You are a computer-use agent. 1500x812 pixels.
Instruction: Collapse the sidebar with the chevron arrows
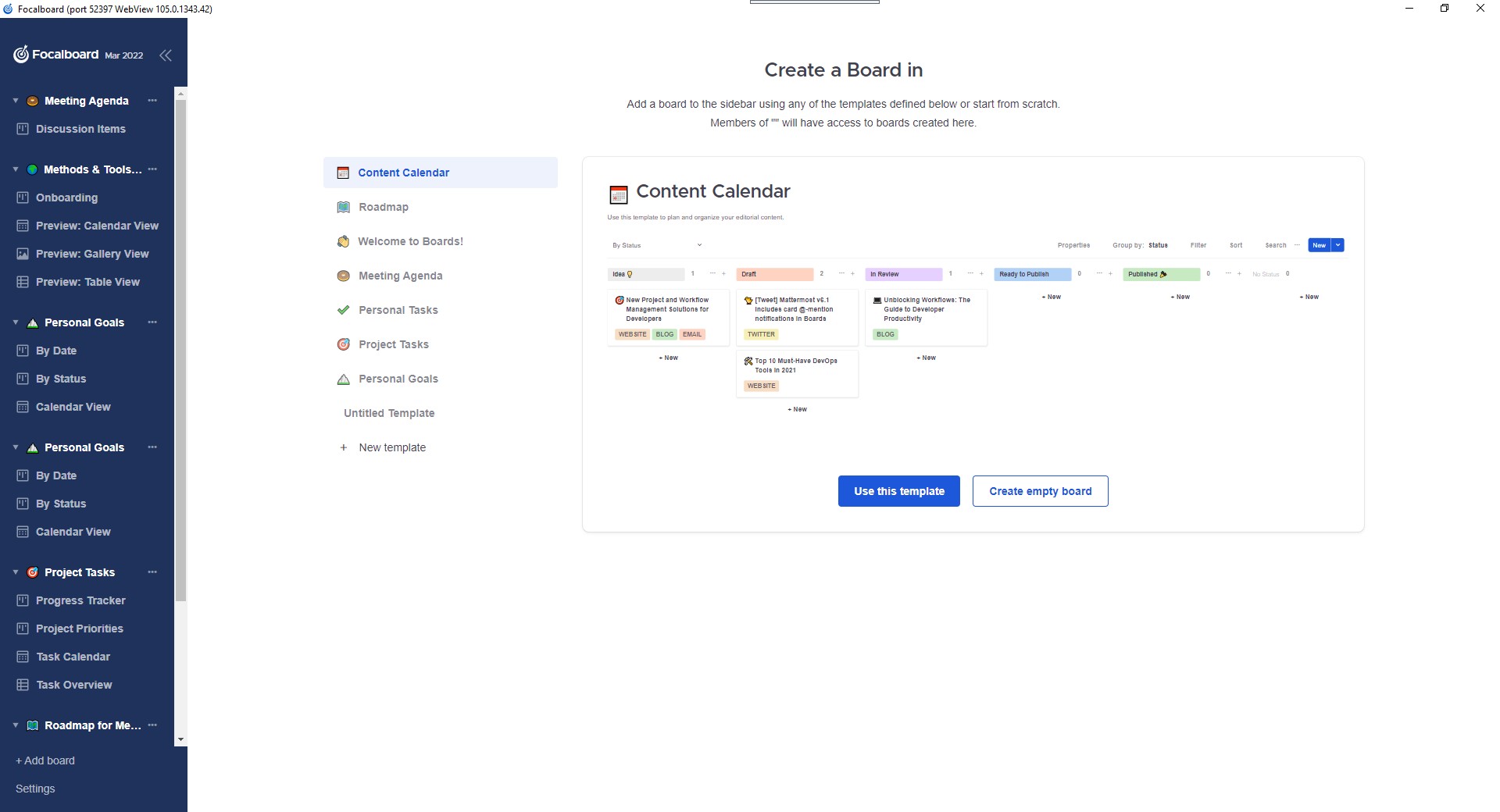[166, 55]
